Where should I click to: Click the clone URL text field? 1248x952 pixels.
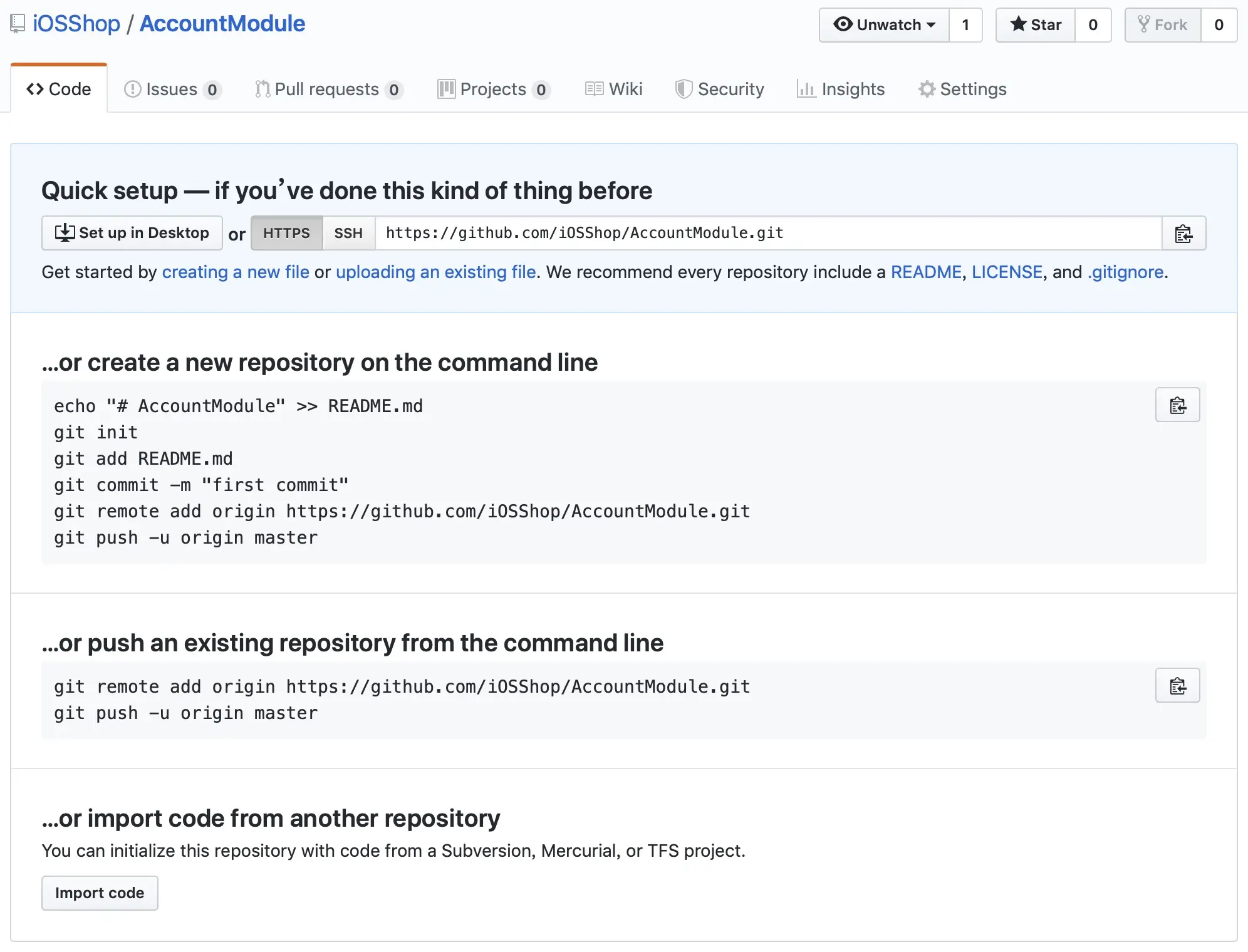[769, 233]
